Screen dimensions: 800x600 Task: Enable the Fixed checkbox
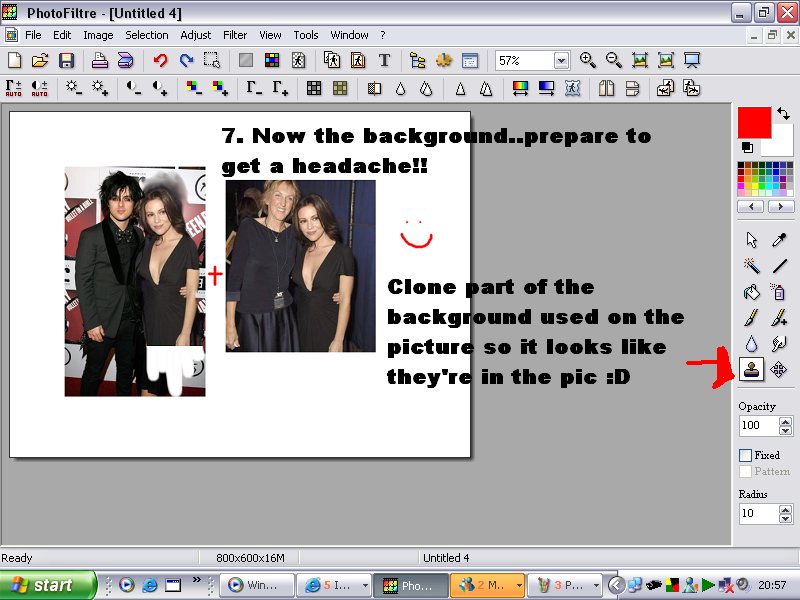[x=745, y=455]
